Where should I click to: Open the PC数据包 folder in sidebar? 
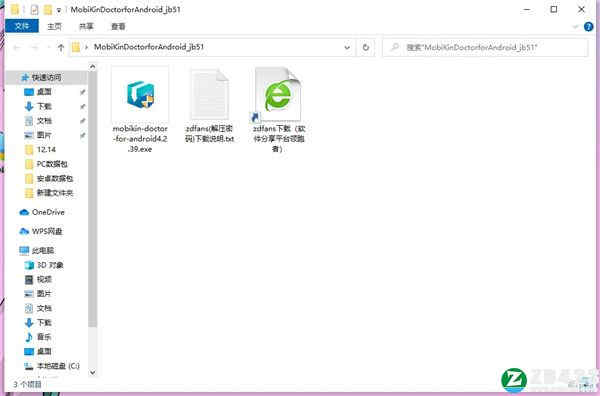52,164
